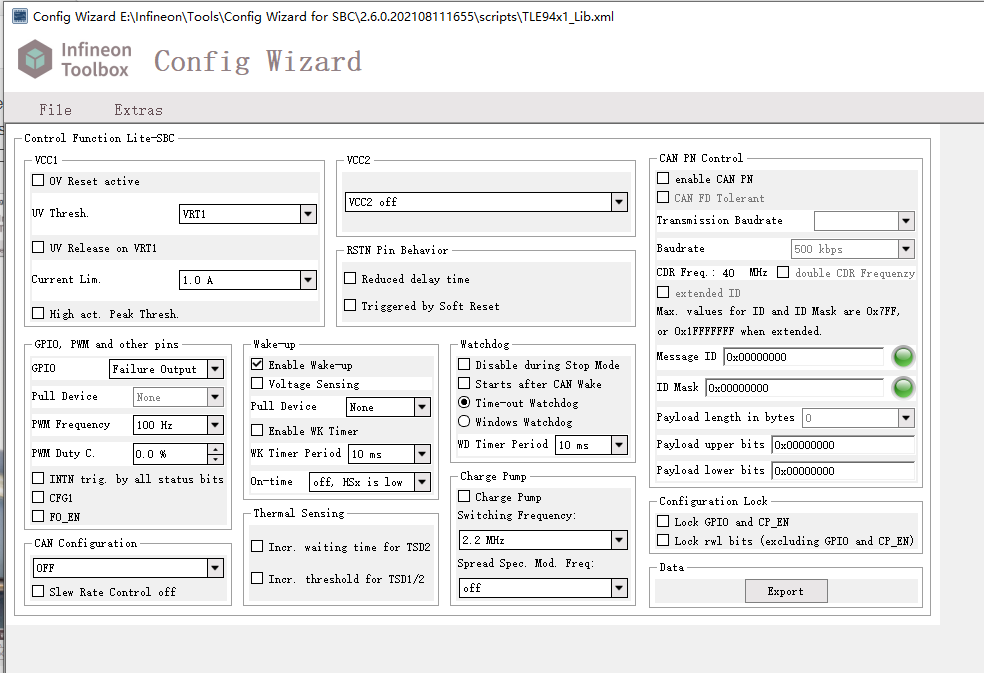Check Voltage Sensing in Wake-up
This screenshot has height=673, width=984.
[257, 383]
